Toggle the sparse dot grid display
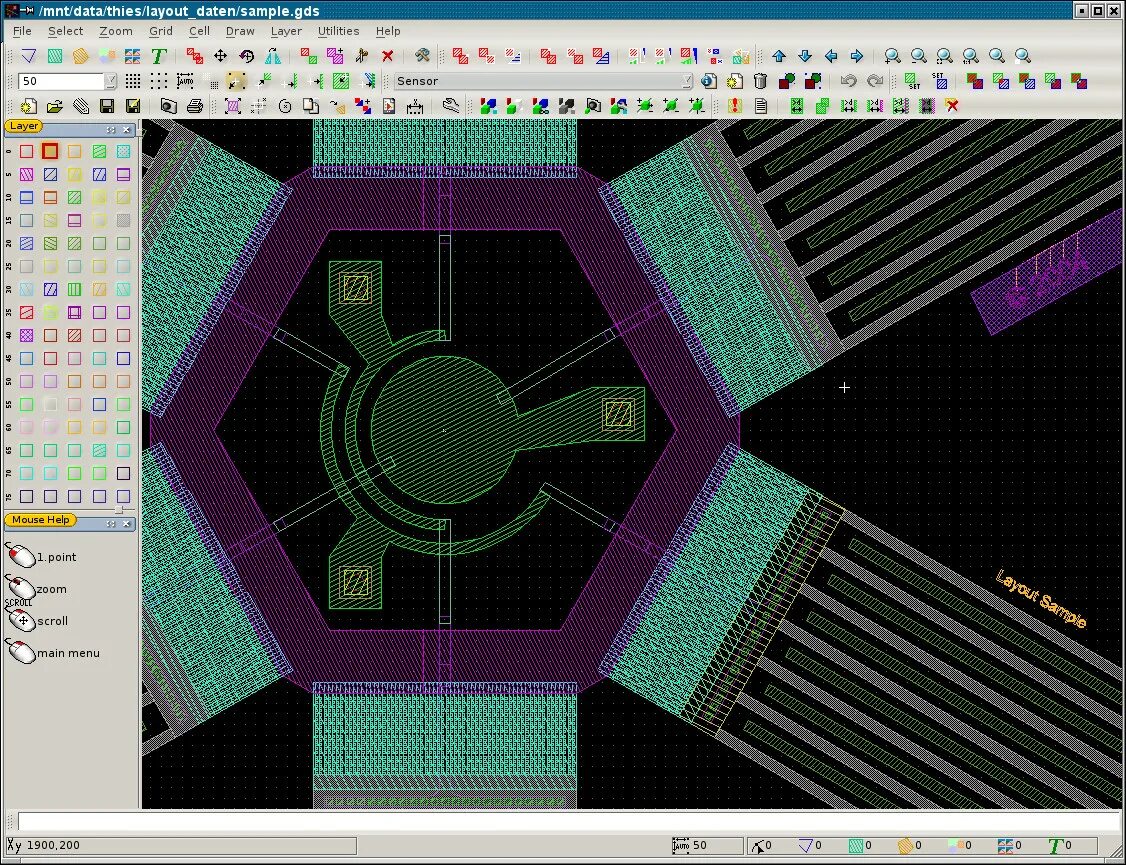 159,81
